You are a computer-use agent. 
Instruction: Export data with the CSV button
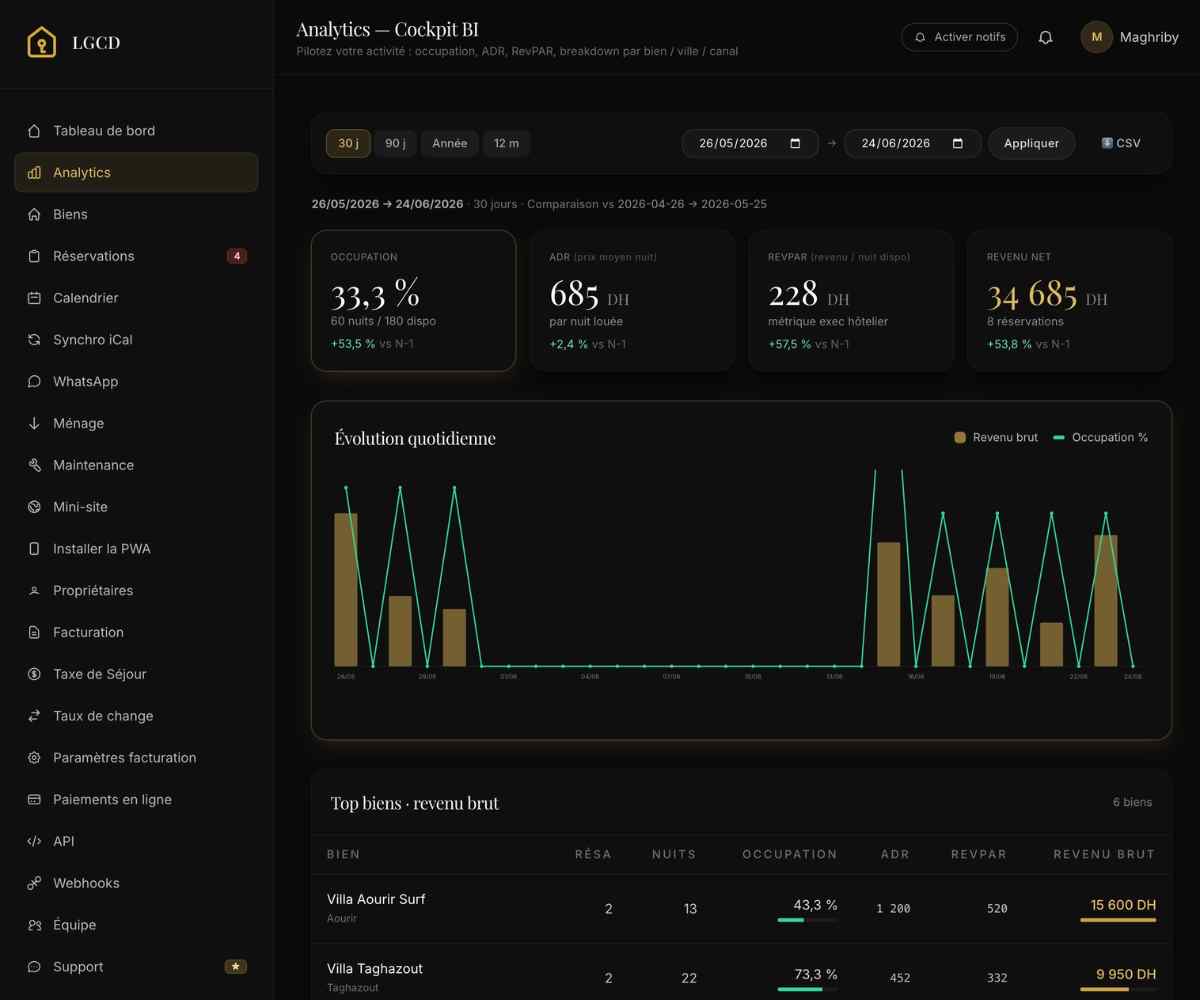click(x=1120, y=143)
